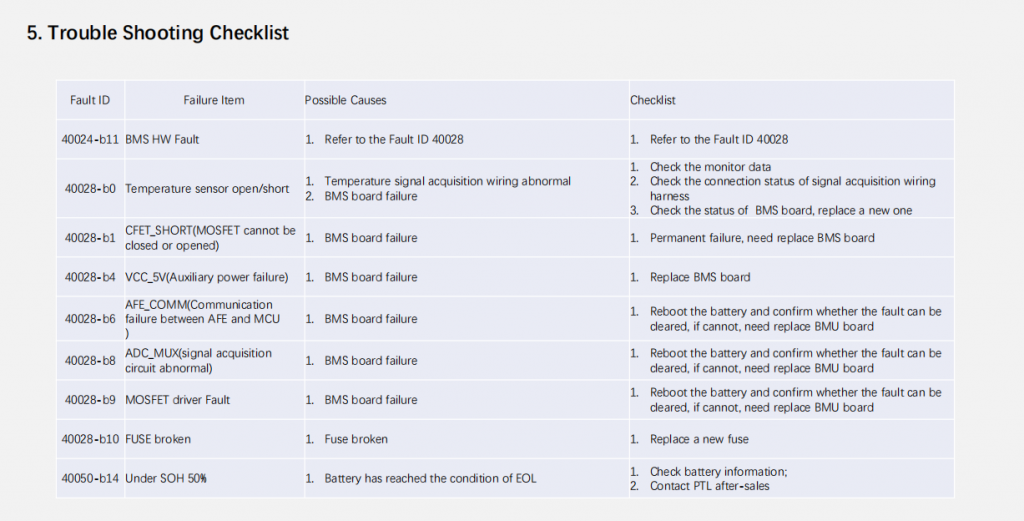Viewport: 1024px width, 521px height.
Task: Click fault ID 40028-b0 cell
Action: point(90,189)
